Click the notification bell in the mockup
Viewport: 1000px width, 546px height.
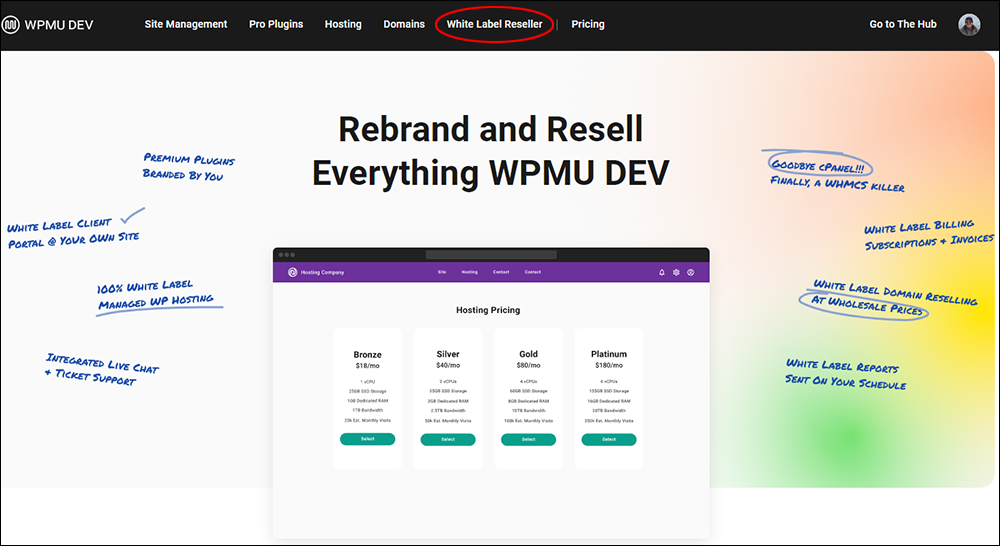(x=661, y=272)
